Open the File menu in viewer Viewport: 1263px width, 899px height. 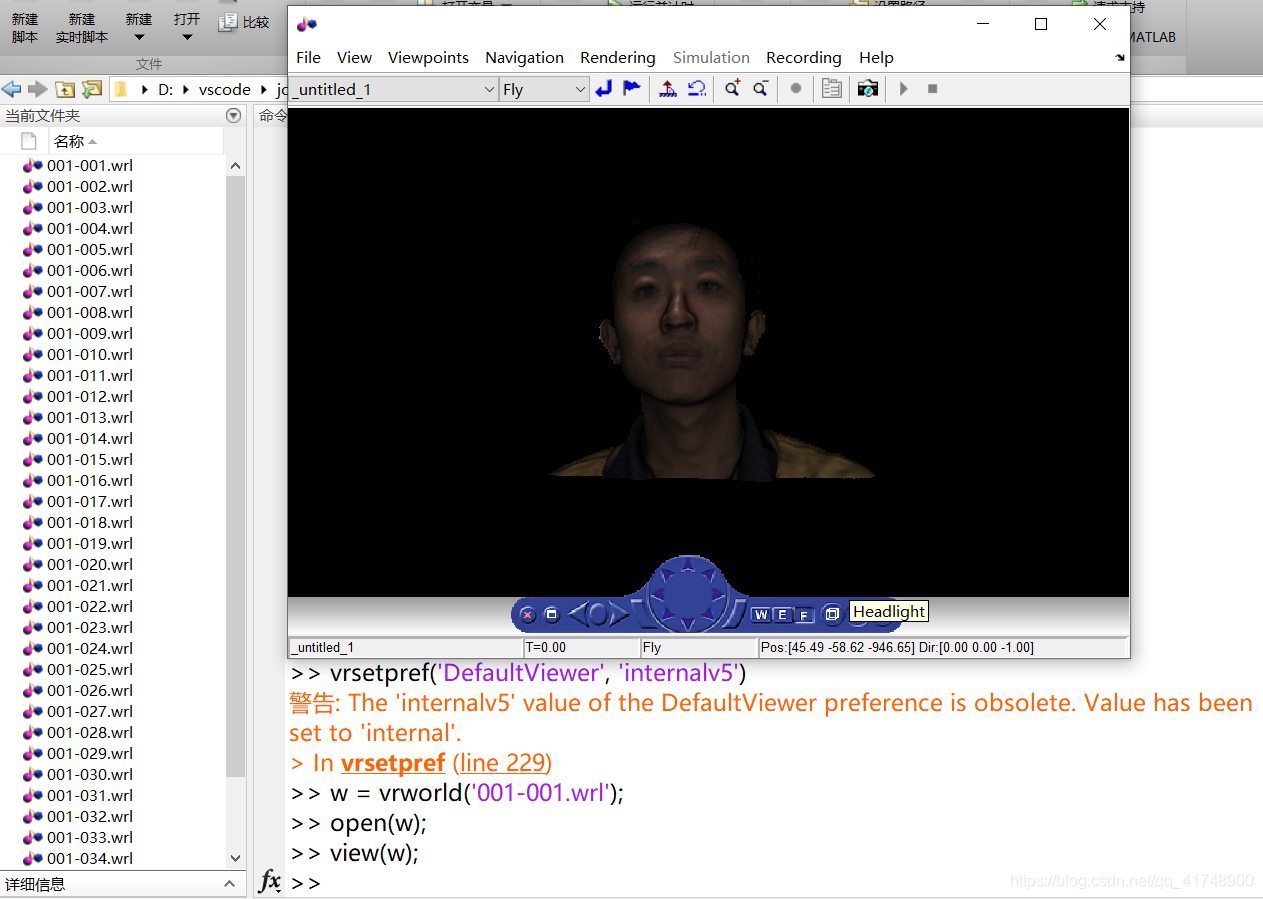308,57
